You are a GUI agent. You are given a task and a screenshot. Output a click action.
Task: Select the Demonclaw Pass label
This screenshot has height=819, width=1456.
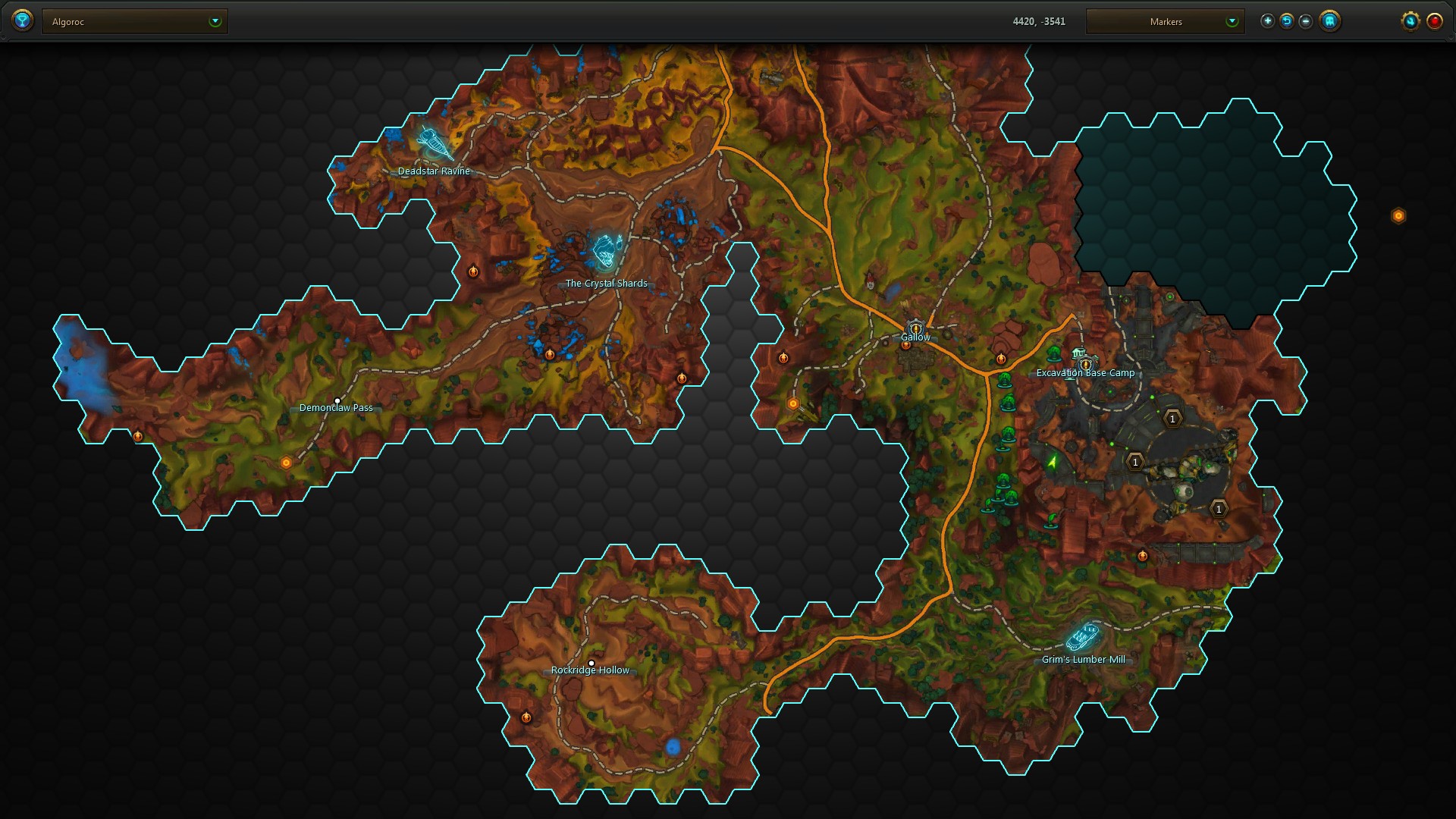[x=336, y=408]
